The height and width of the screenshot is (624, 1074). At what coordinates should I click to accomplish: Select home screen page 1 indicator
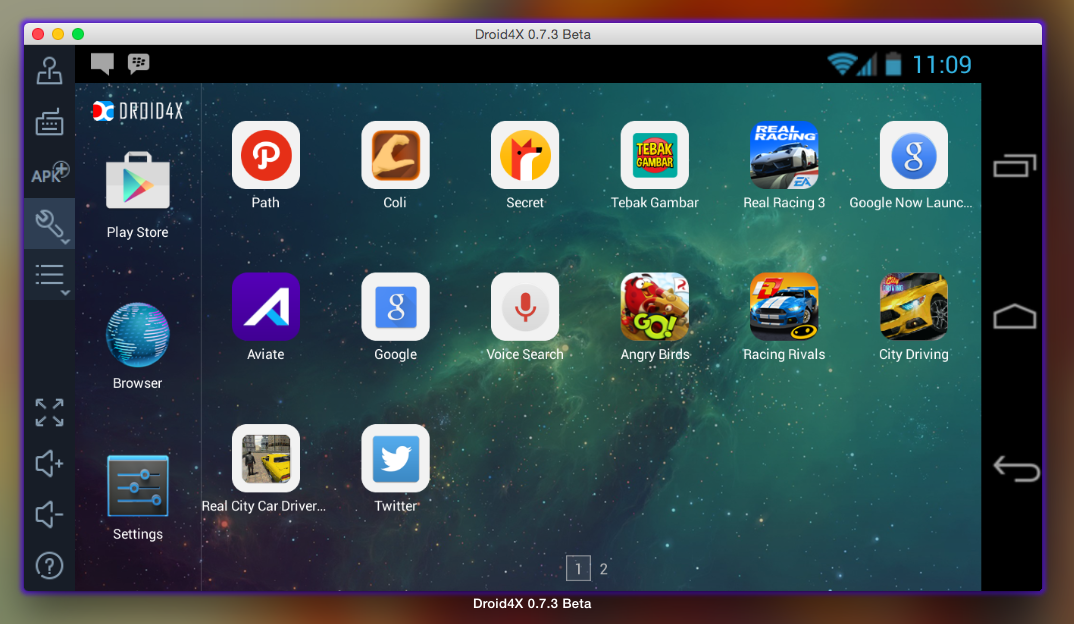pyautogui.click(x=578, y=569)
